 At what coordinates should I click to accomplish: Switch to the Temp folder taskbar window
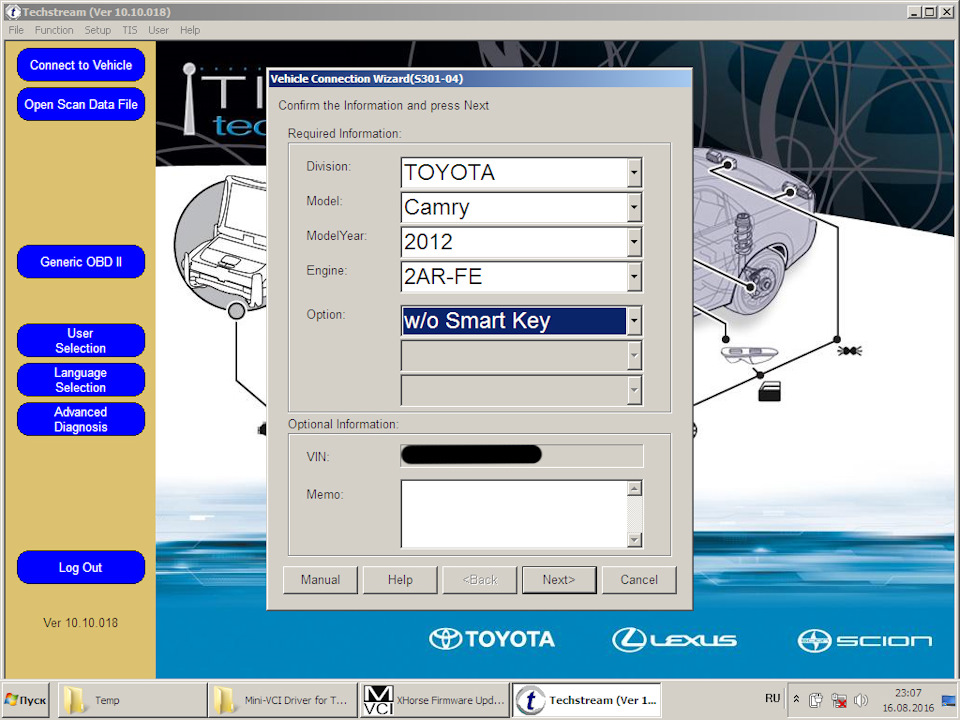(132, 700)
